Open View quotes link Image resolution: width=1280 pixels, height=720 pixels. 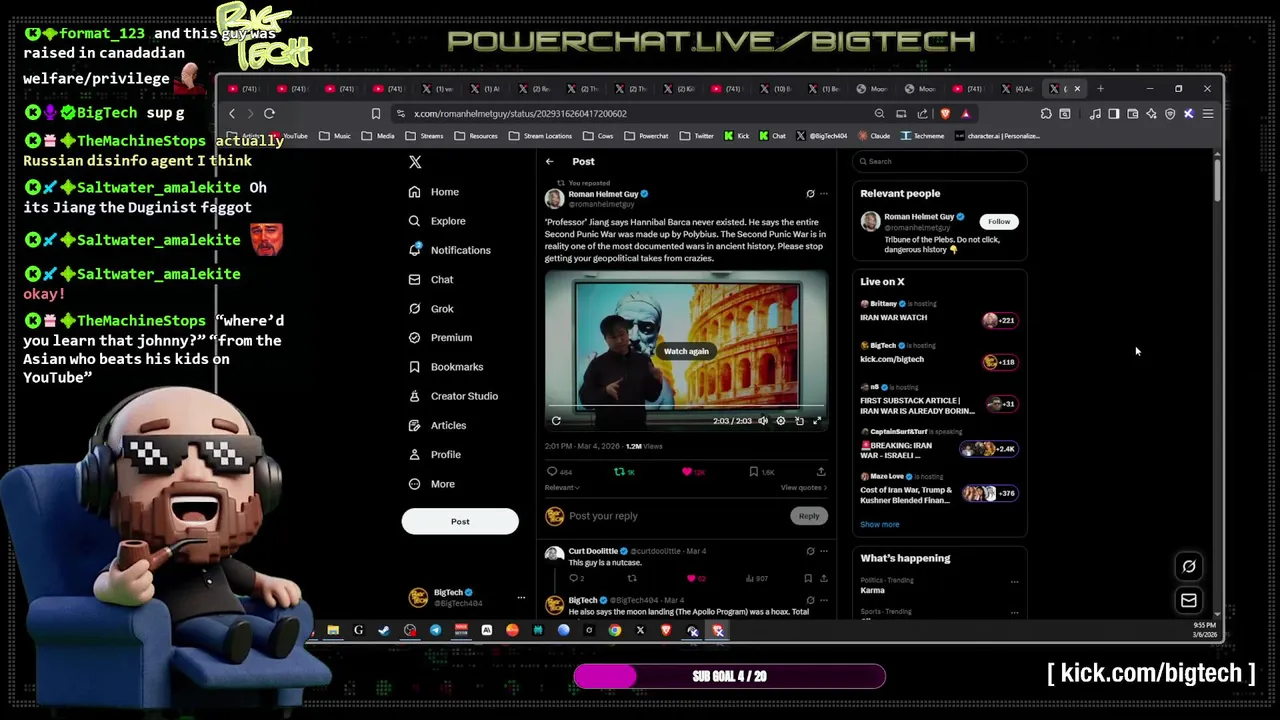tap(804, 488)
